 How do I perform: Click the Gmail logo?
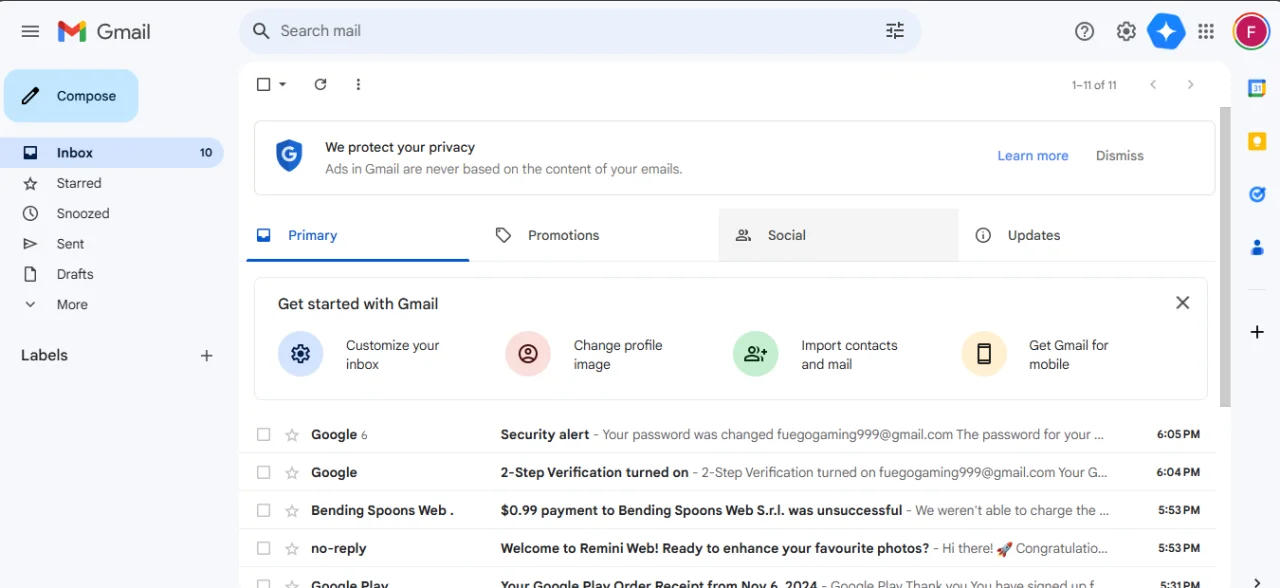tap(104, 31)
